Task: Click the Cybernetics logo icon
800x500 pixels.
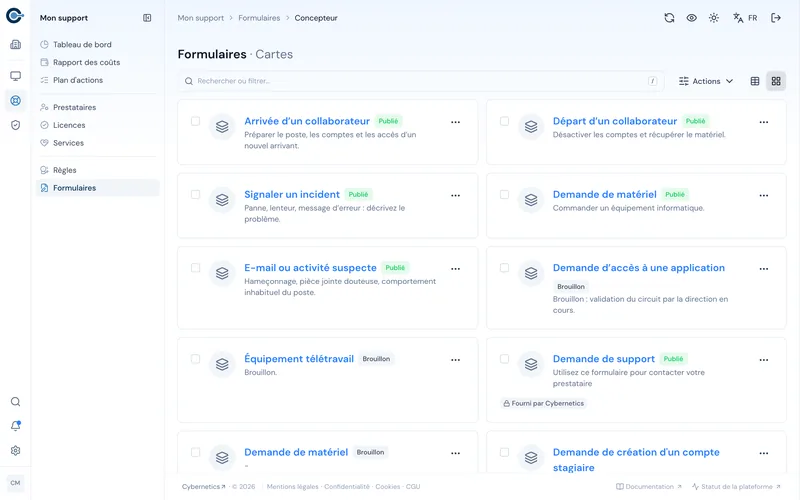Action: coord(15,16)
